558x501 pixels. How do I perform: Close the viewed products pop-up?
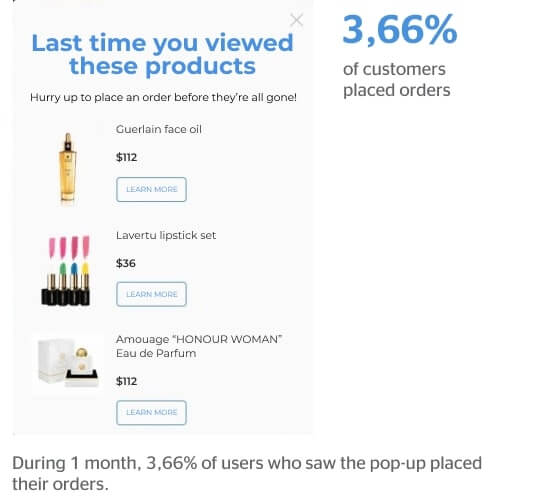(296, 20)
